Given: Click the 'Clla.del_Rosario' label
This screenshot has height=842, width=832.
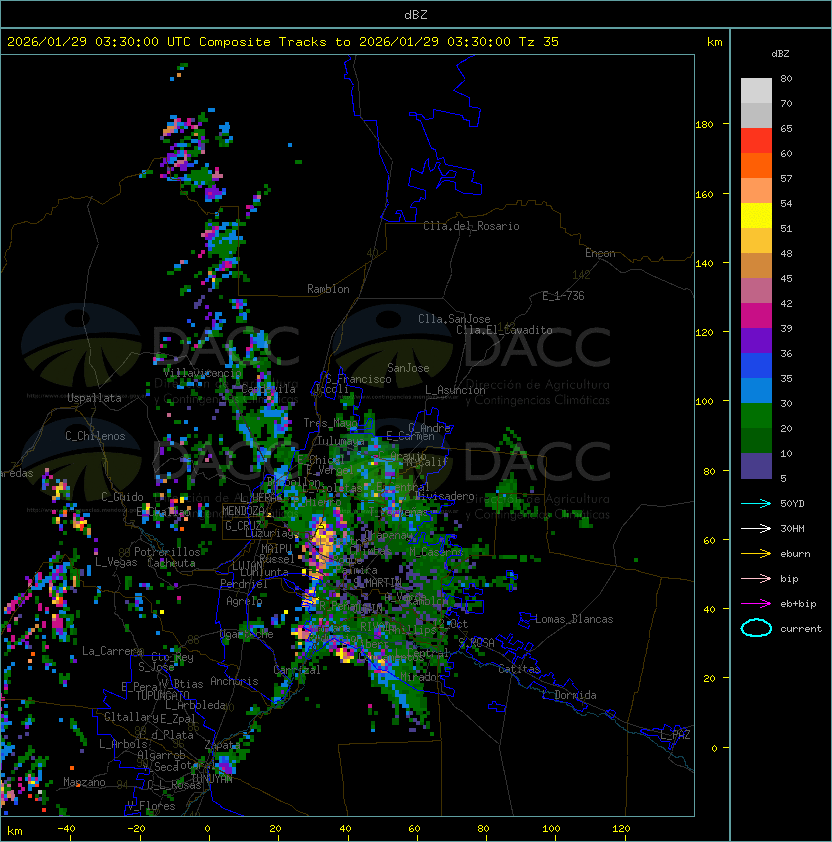Looking at the screenshot, I should click(x=471, y=226).
